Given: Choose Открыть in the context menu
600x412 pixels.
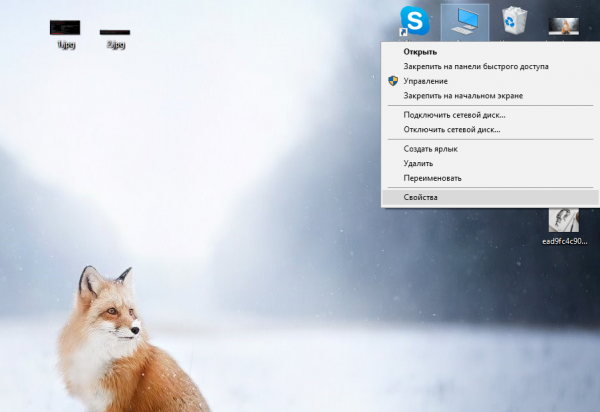Looking at the screenshot, I should (x=419, y=51).
